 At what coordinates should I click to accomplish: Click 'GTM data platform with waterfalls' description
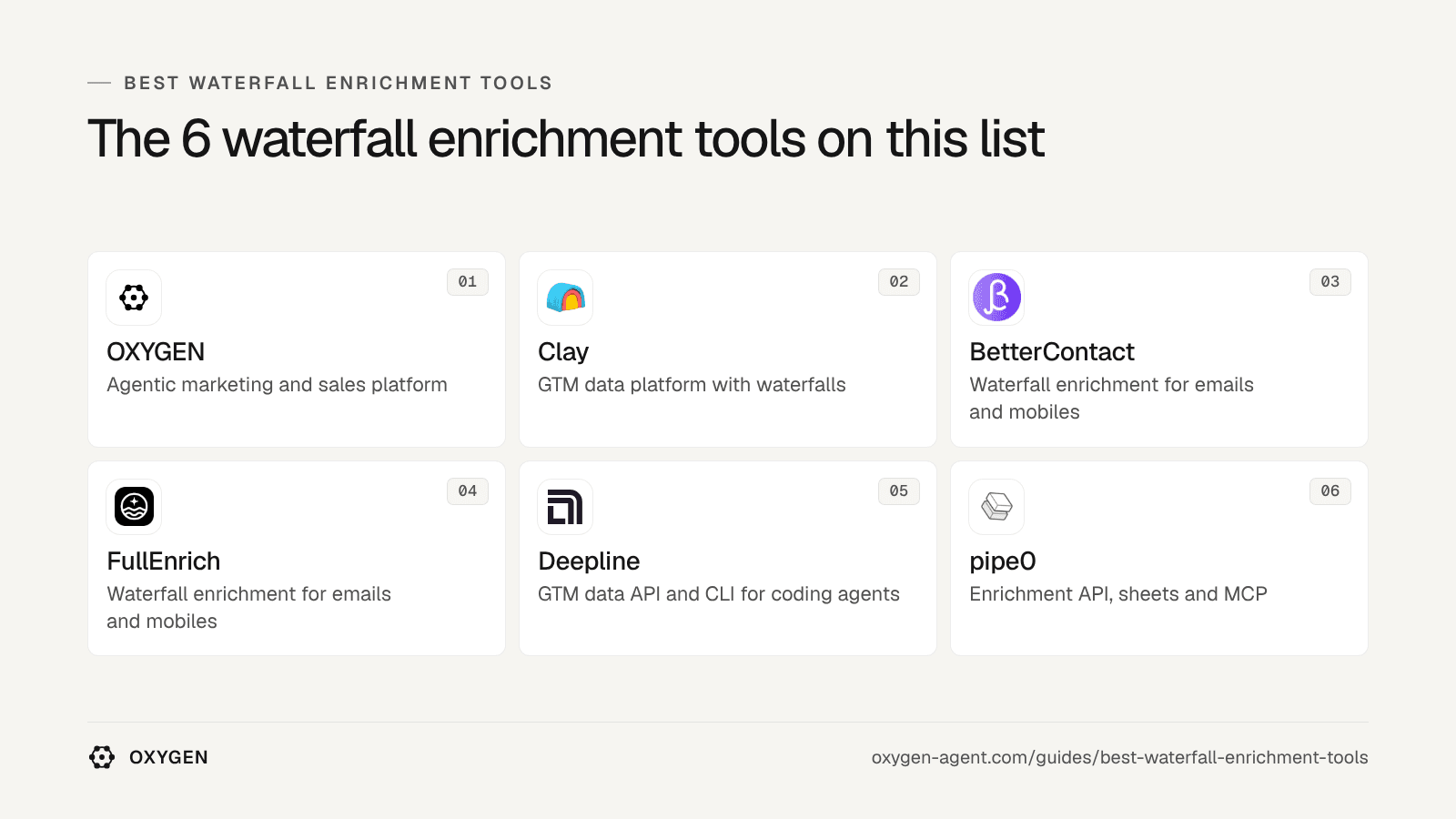click(692, 385)
